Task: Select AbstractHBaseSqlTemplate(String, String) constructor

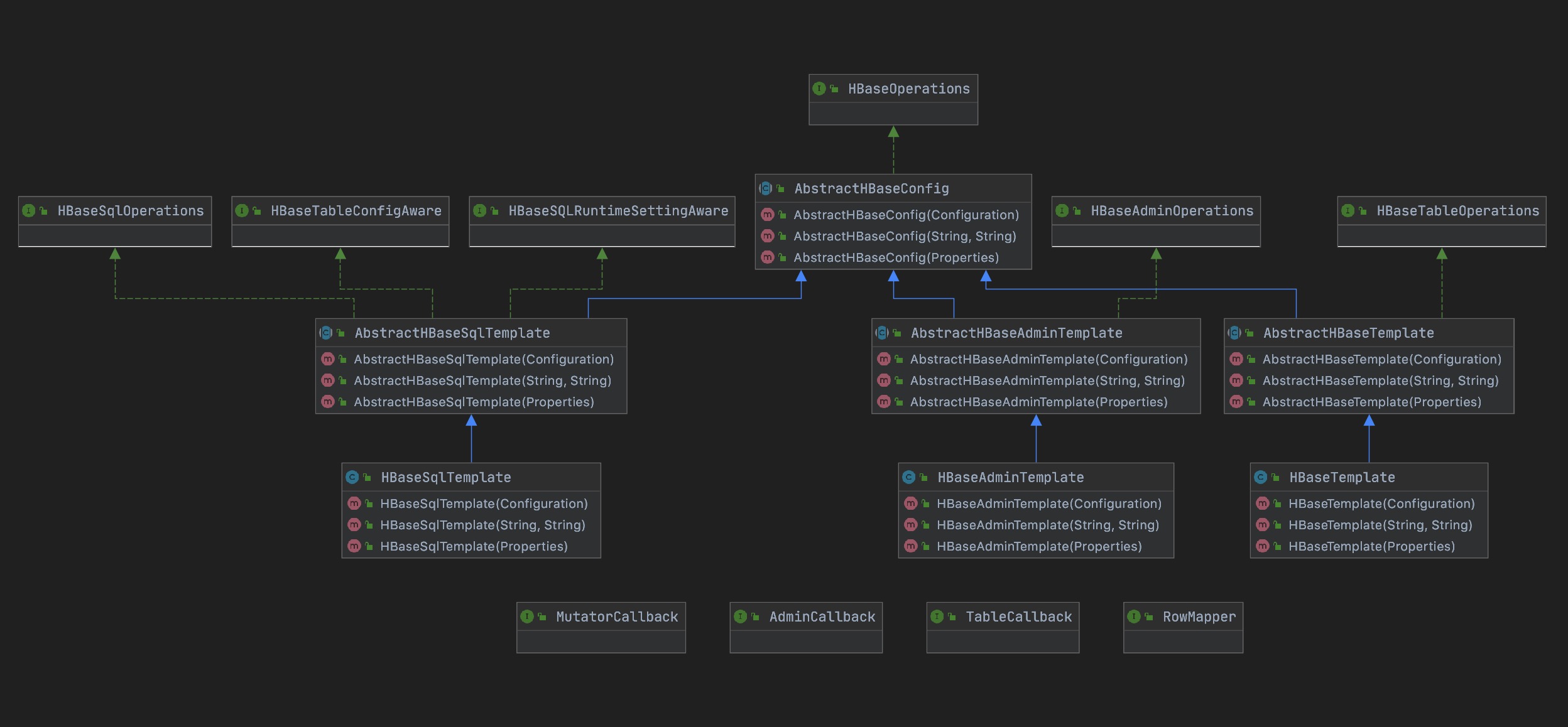Action: point(482,380)
